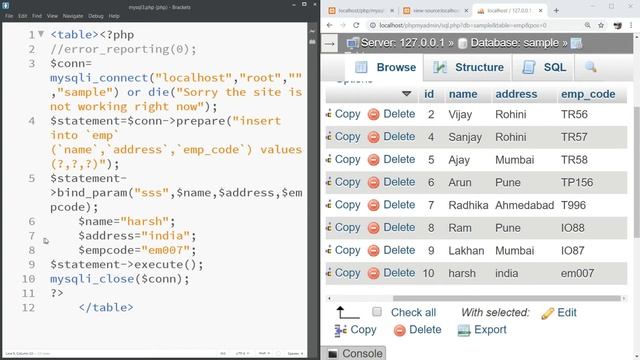Image resolution: width=640 pixels, height=360 pixels.
Task: Click the pencil Edit icon under With selected
Action: pyautogui.click(x=547, y=313)
